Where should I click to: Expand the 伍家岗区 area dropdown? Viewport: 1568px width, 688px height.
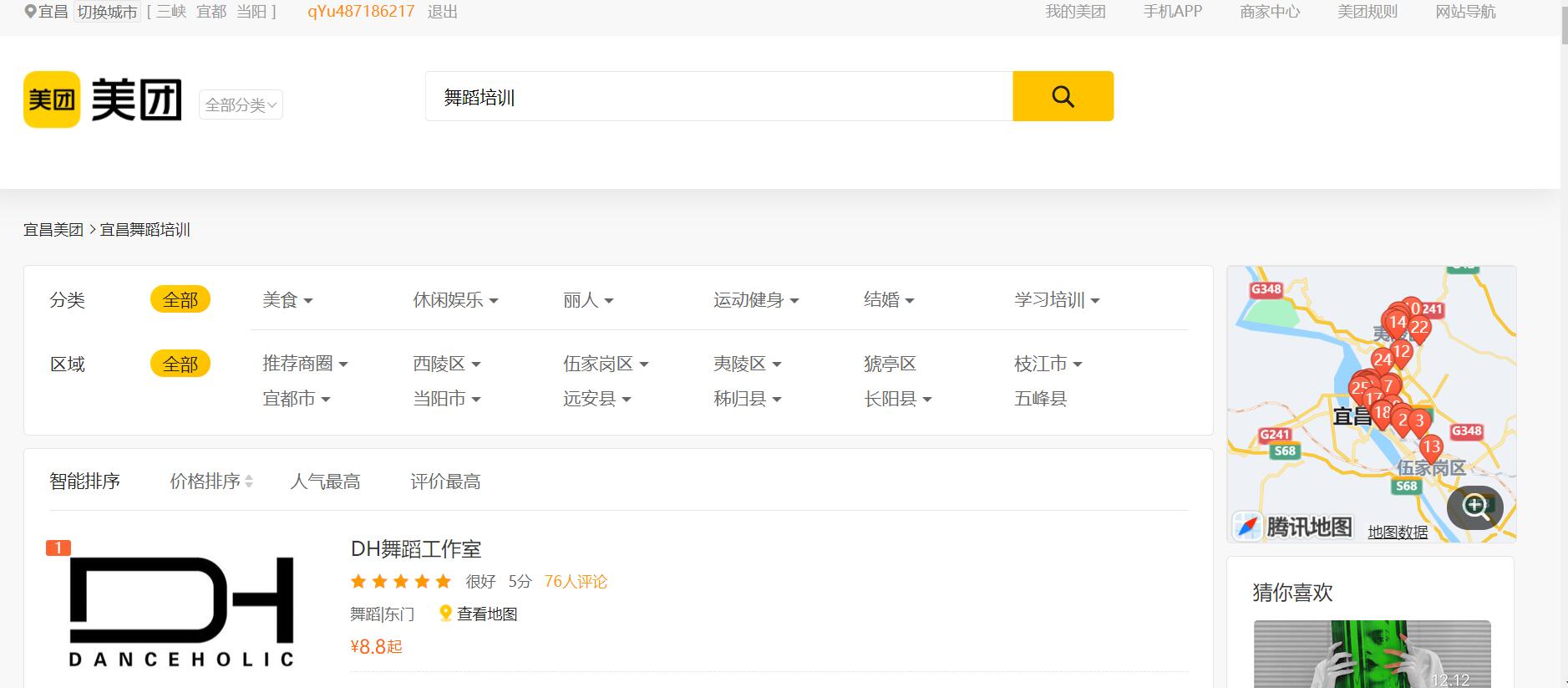pyautogui.click(x=606, y=364)
